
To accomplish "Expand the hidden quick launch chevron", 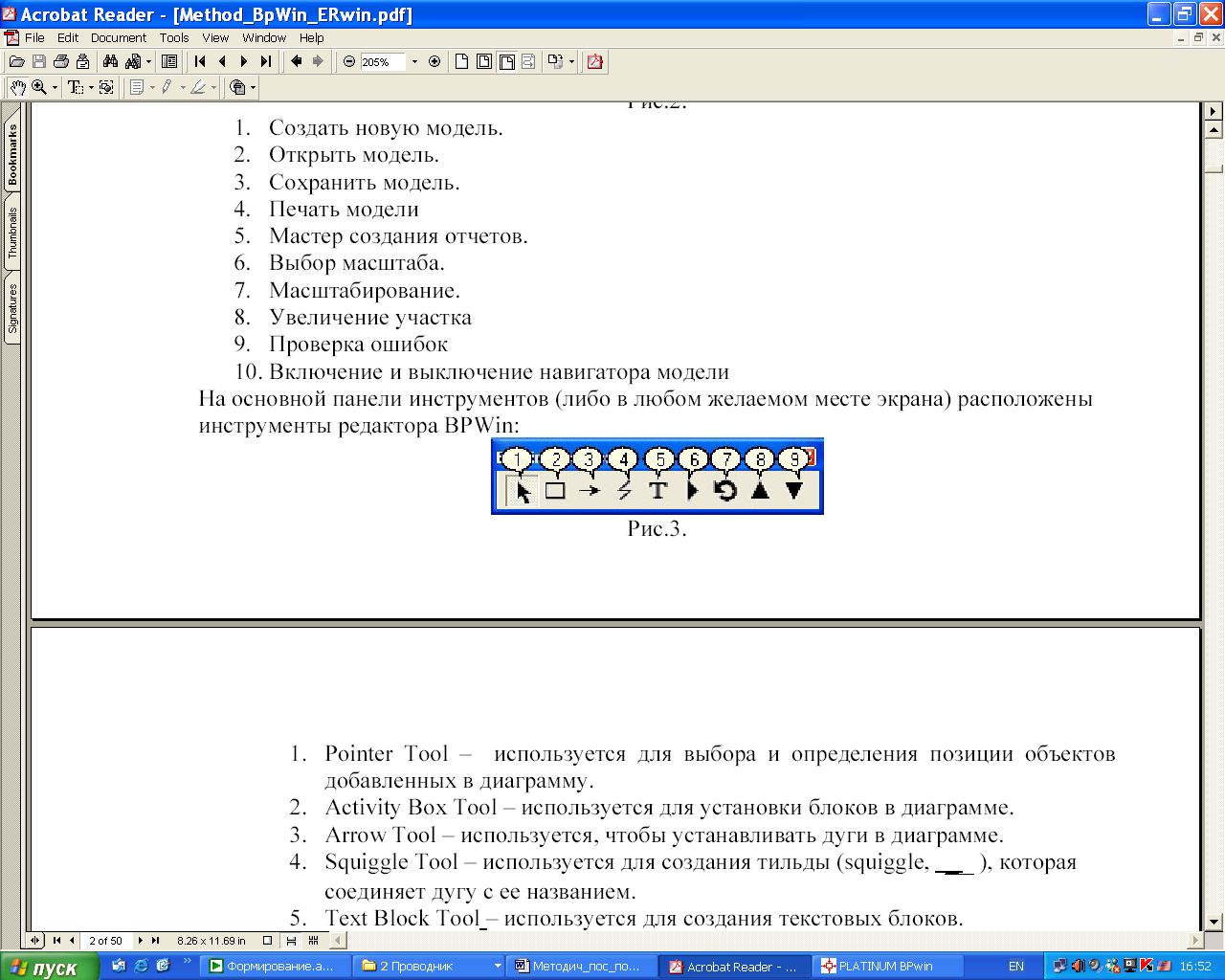I will pos(187,963).
